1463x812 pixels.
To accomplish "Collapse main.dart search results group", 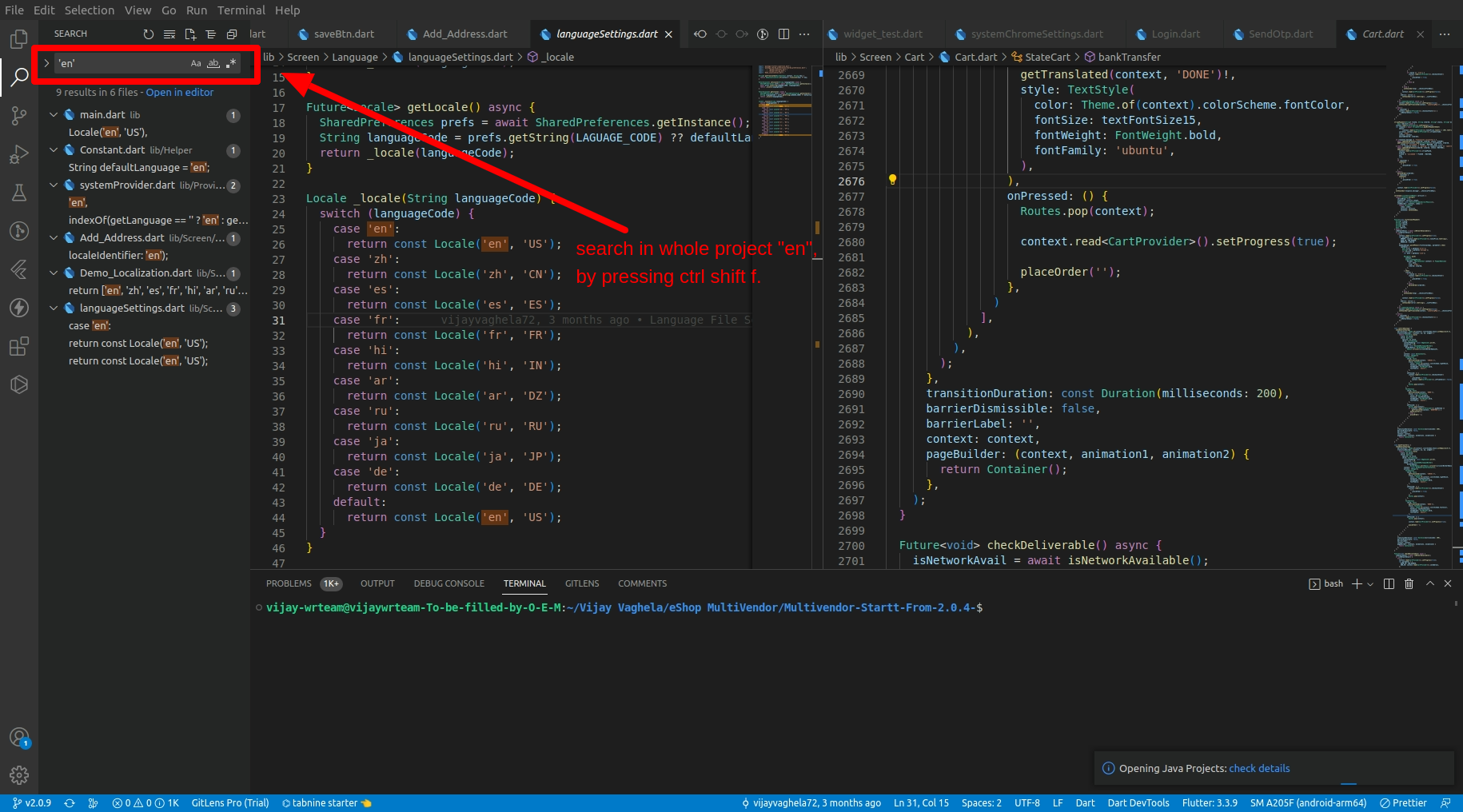I will coord(54,115).
